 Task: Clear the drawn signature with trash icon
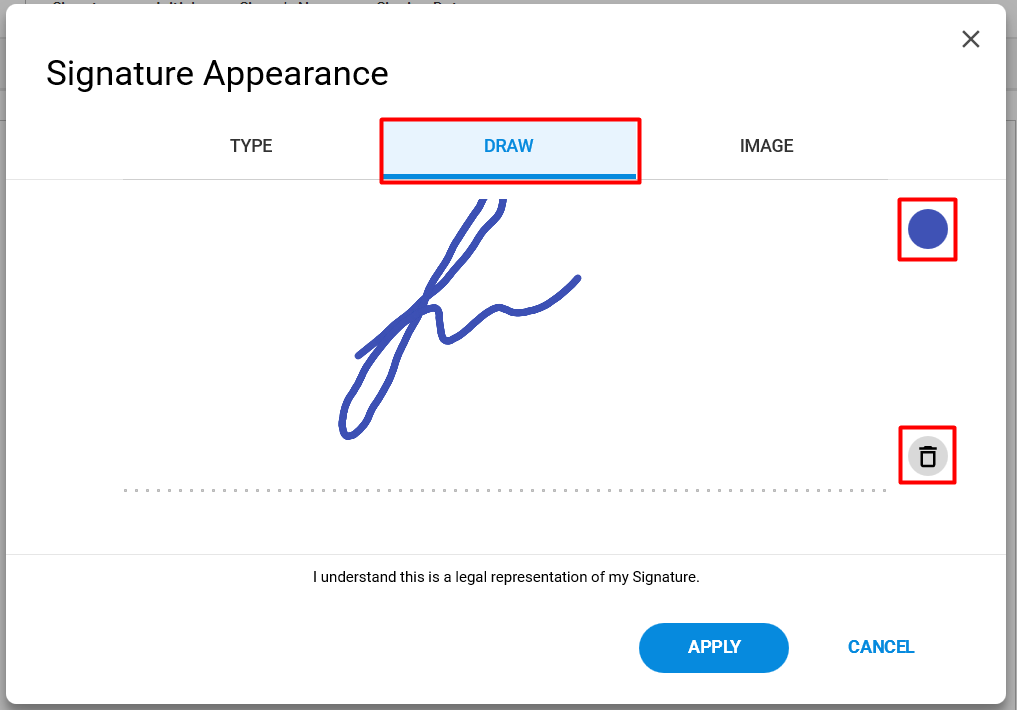click(x=927, y=456)
